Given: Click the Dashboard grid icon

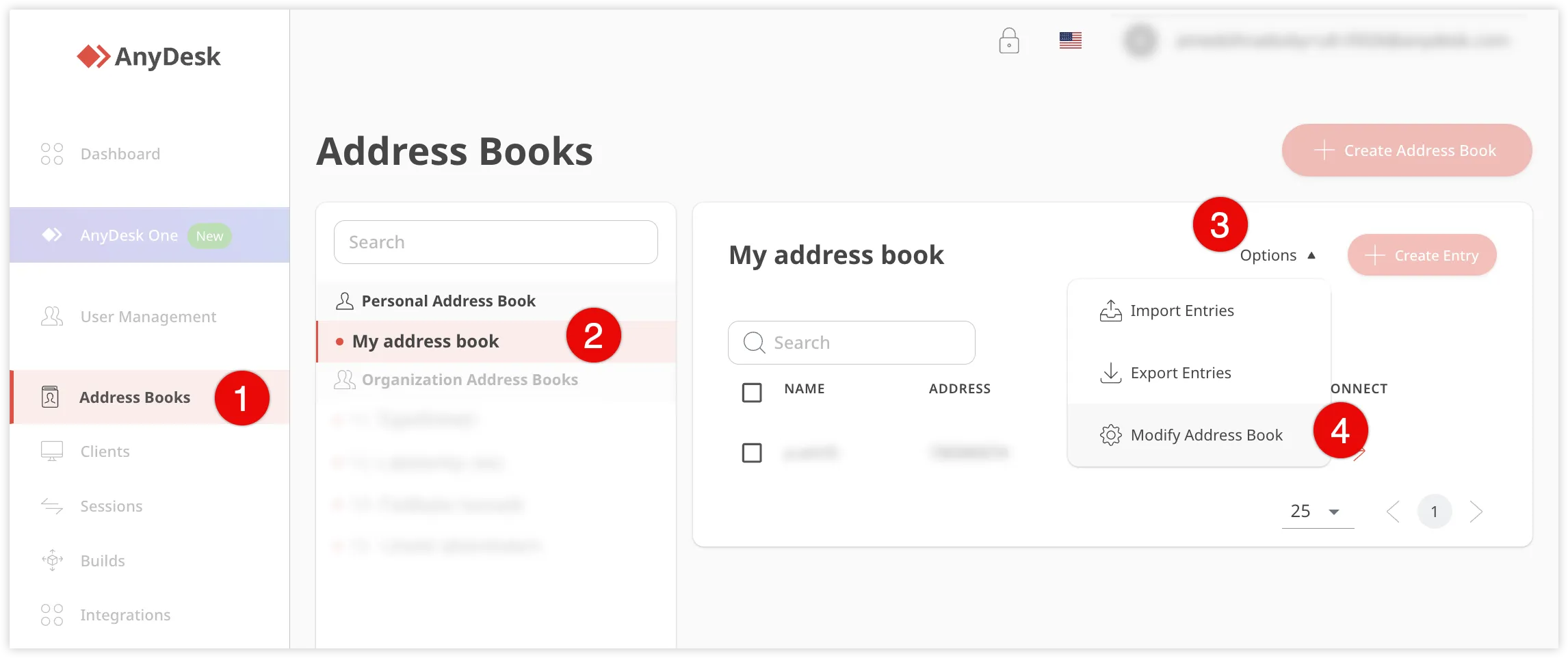Looking at the screenshot, I should point(52,154).
